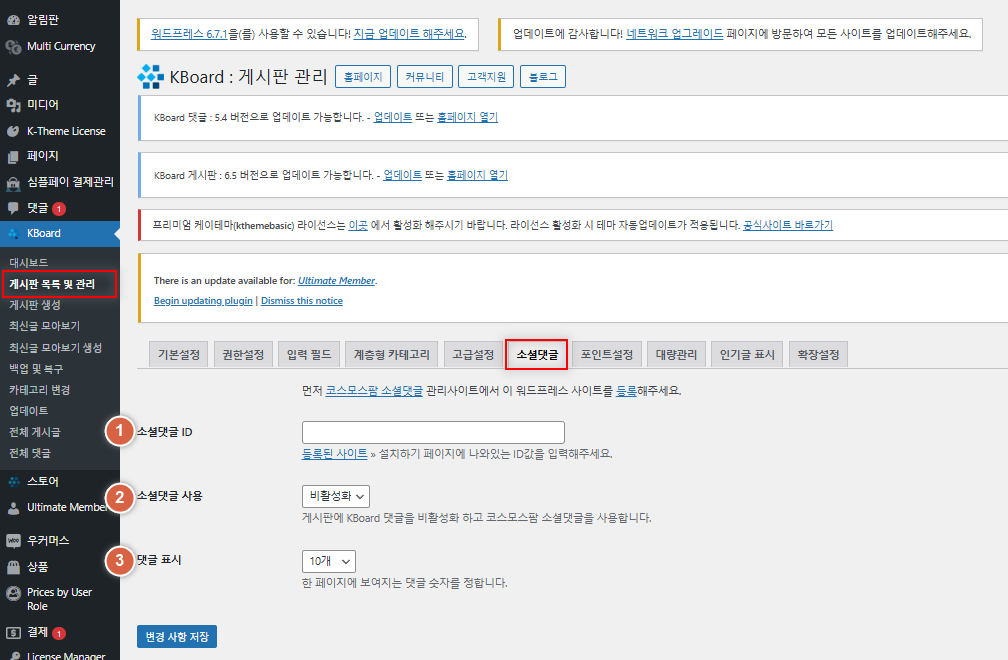
Task: Click the 홈페이지 header button
Action: (363, 76)
